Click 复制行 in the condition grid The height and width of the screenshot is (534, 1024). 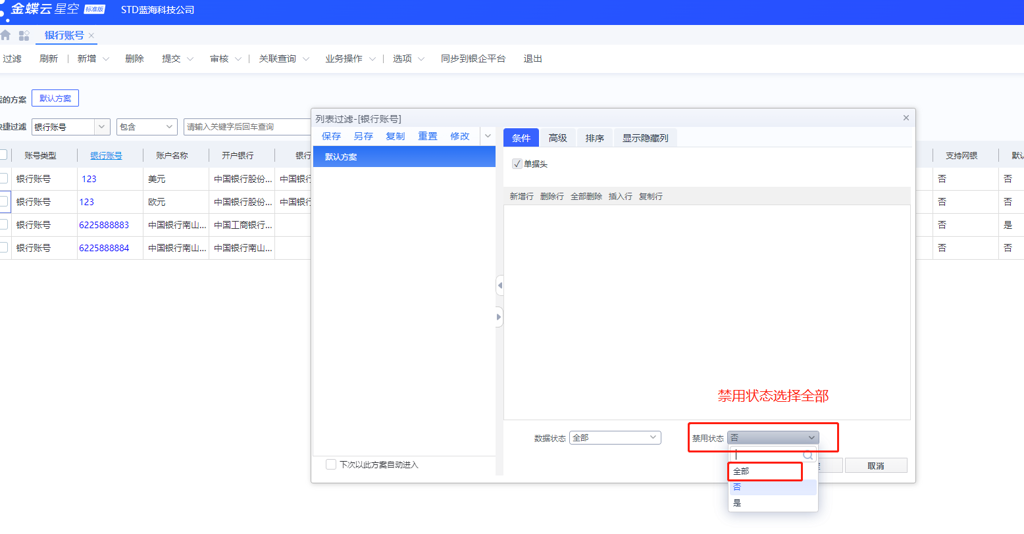coord(650,196)
